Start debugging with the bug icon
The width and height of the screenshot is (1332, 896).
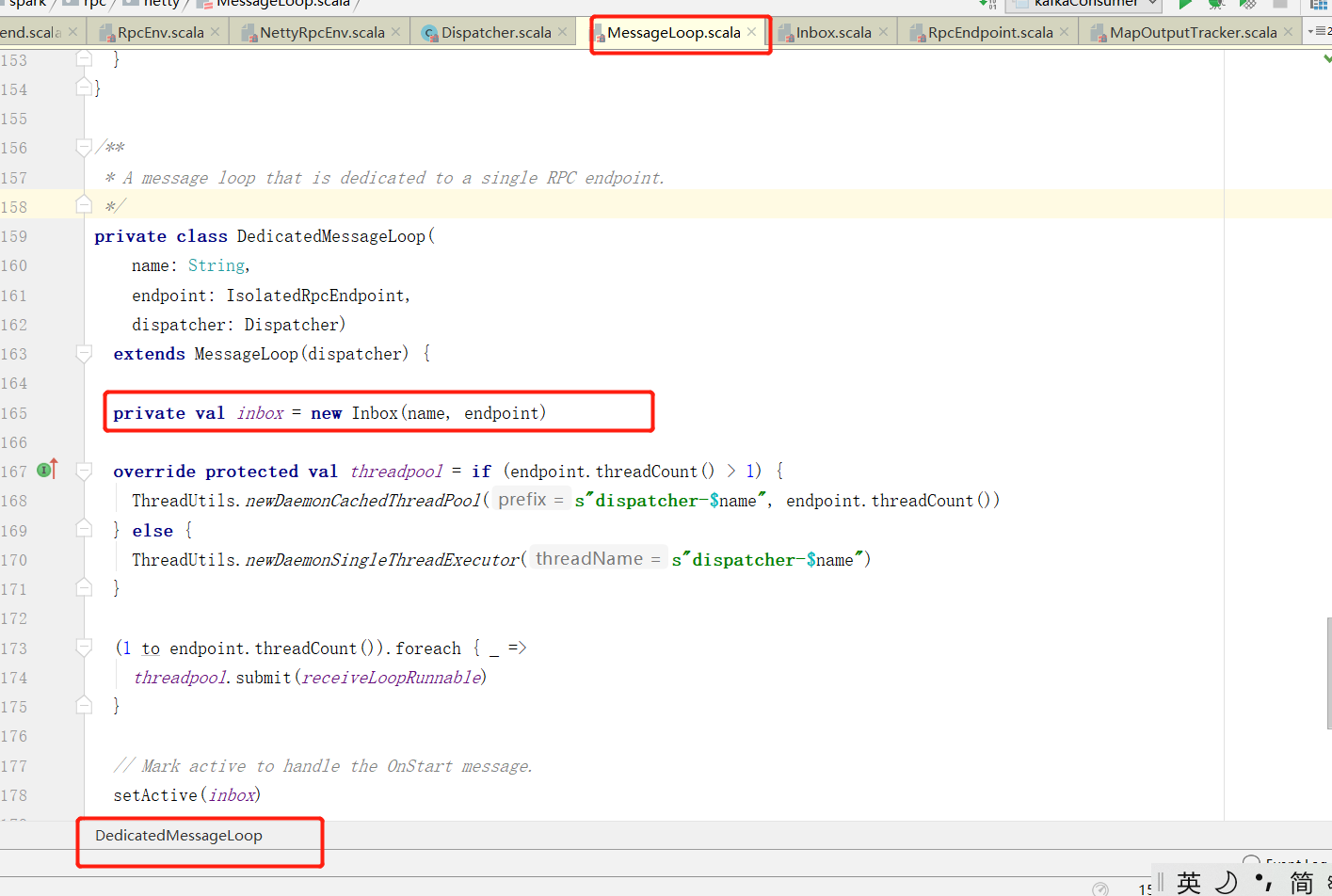1216,4
